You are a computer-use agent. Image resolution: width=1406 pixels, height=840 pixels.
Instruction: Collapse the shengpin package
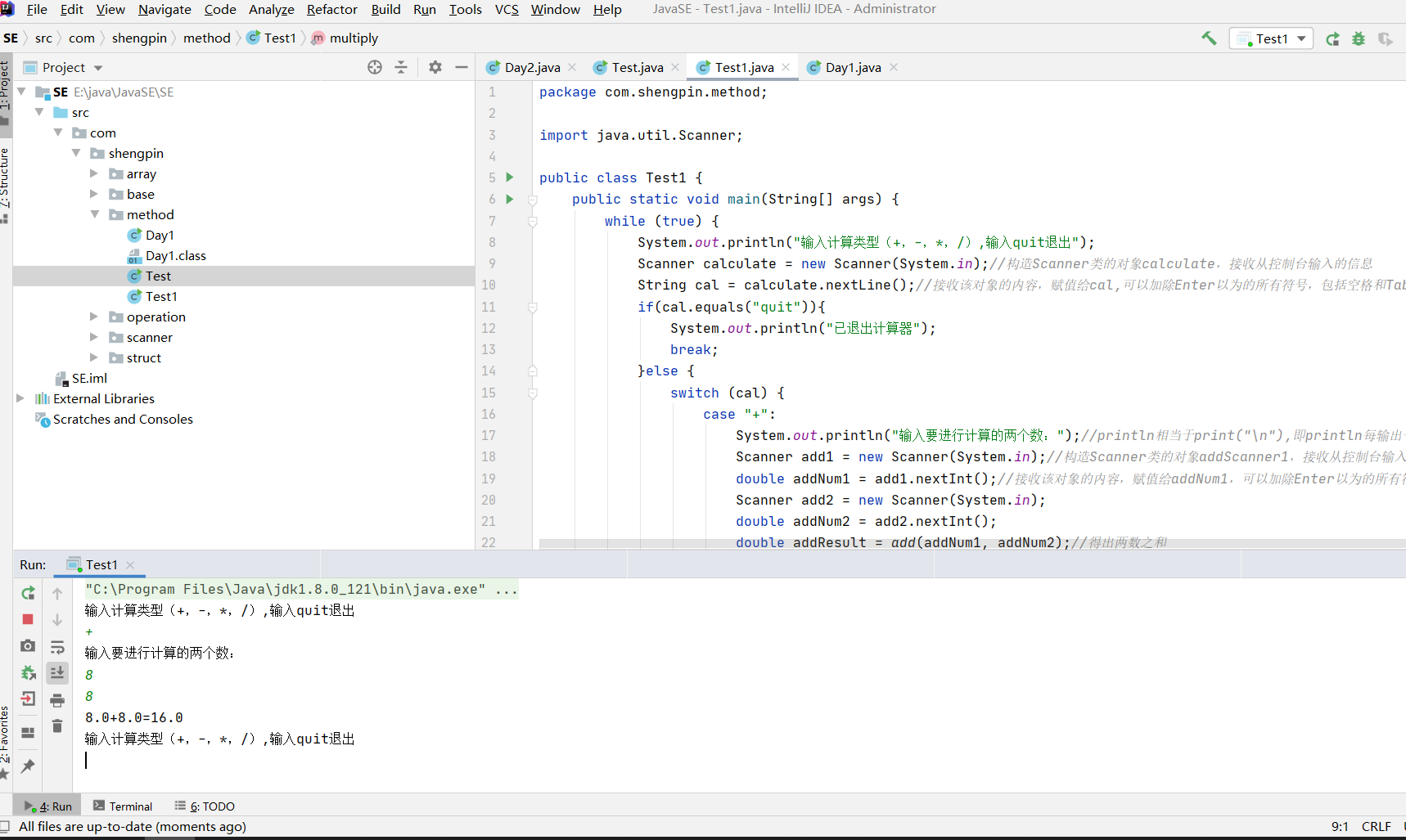tap(76, 153)
